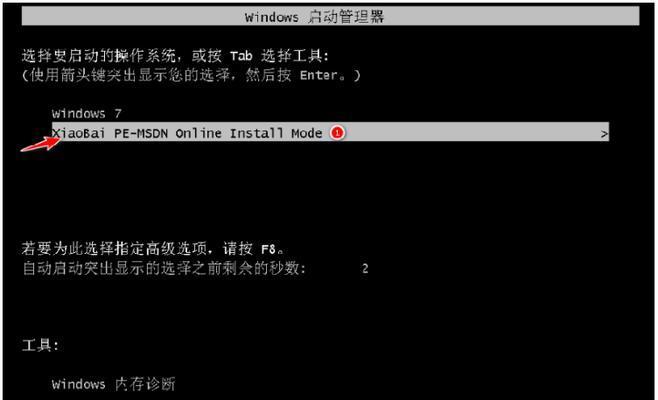Select the Windows 7 boot entry

86,114
